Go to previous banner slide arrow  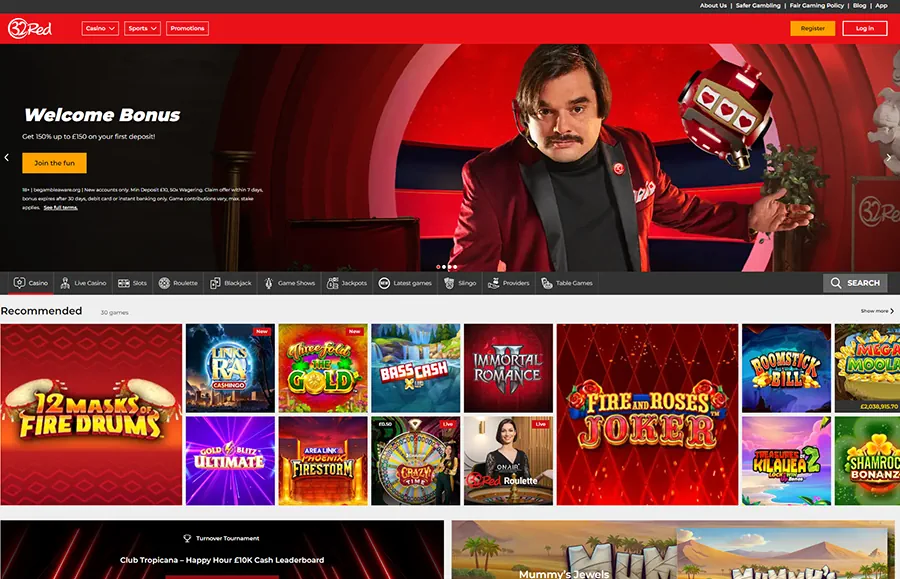[7, 157]
